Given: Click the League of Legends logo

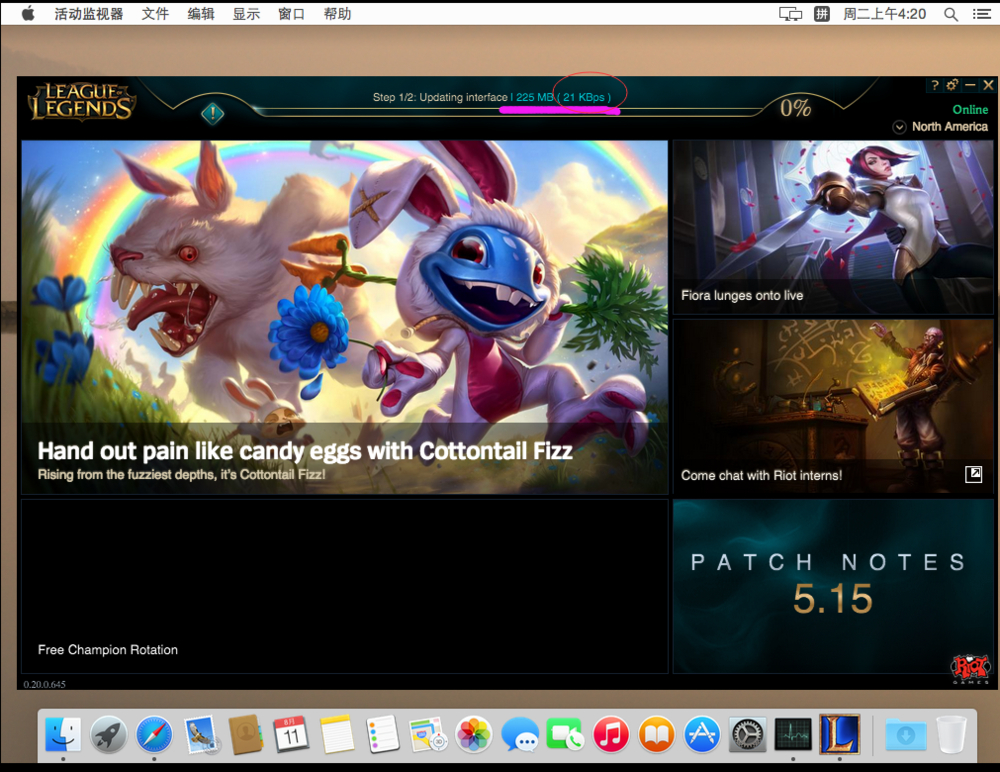Looking at the screenshot, I should tap(82, 102).
